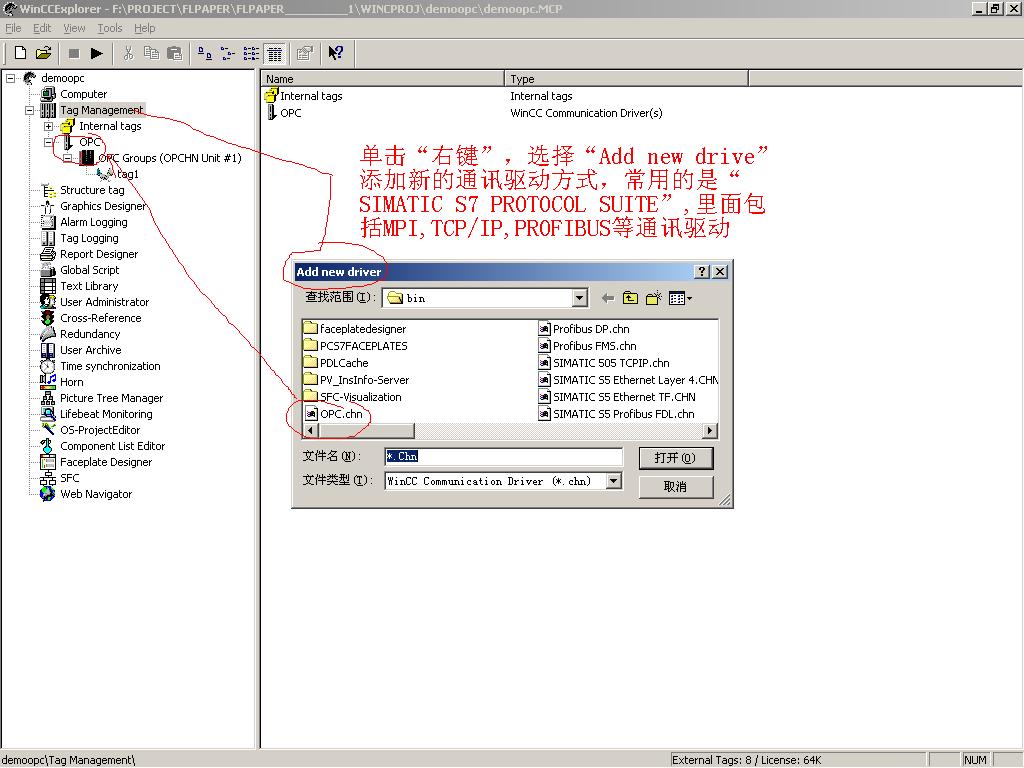1024x768 pixels.
Task: Click the file name input field
Action: (503, 456)
